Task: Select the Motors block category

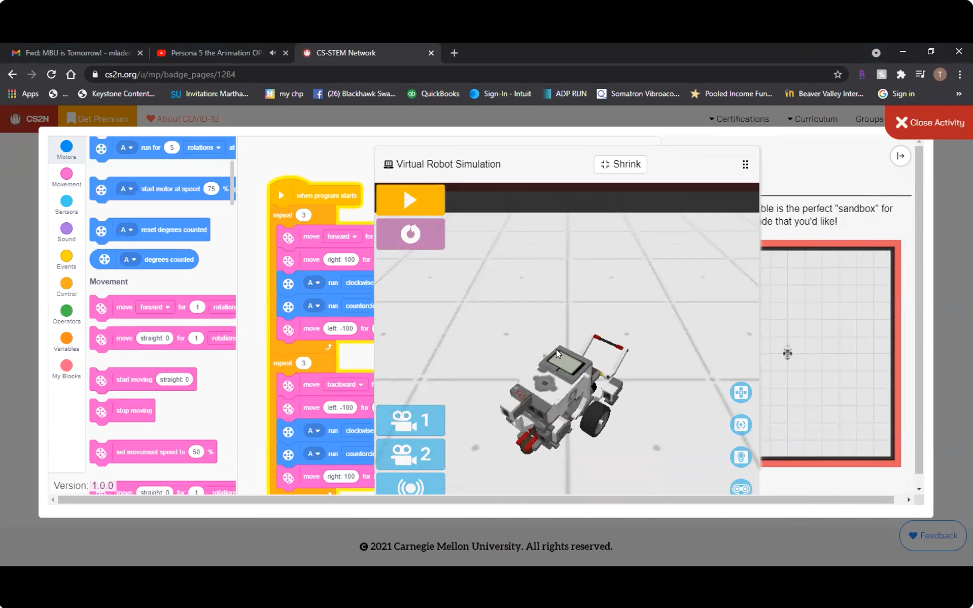Action: click(x=66, y=150)
